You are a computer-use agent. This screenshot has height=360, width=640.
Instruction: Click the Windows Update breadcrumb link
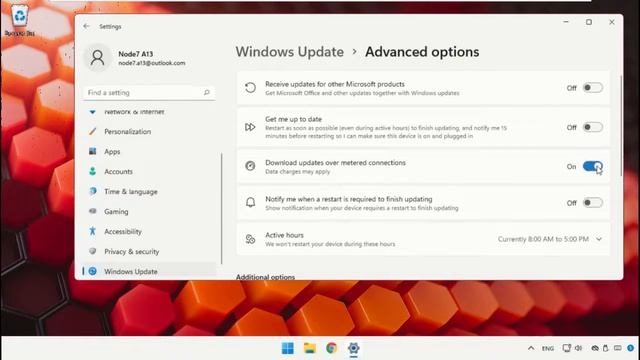[x=290, y=52]
